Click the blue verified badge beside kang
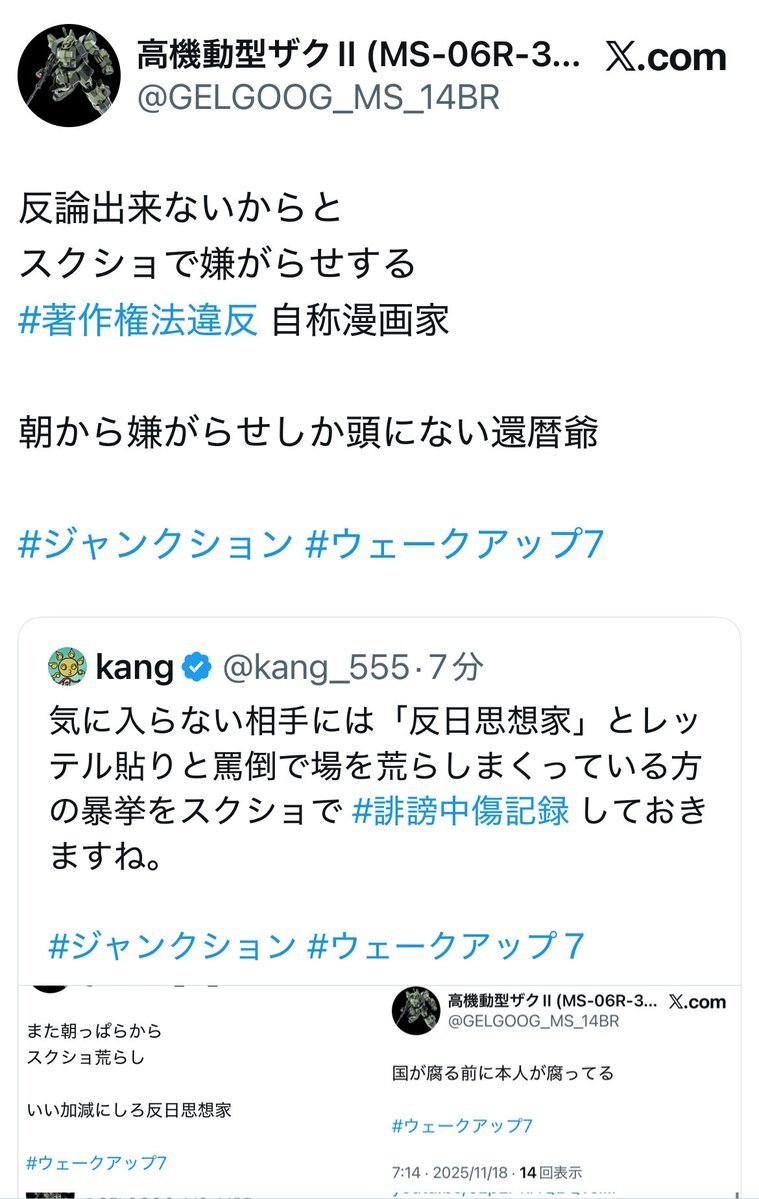Screen dimensions: 759x1199 tap(199, 667)
